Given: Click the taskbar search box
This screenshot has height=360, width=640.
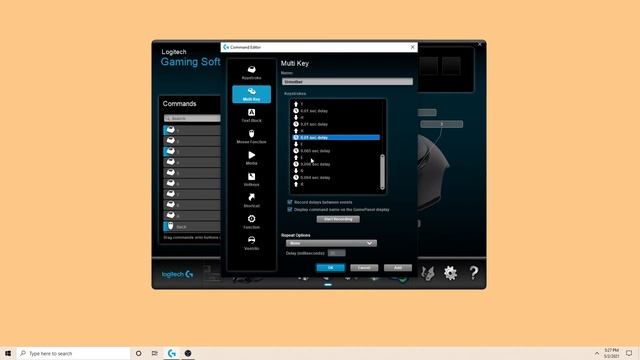Looking at the screenshot, I should pos(73,353).
